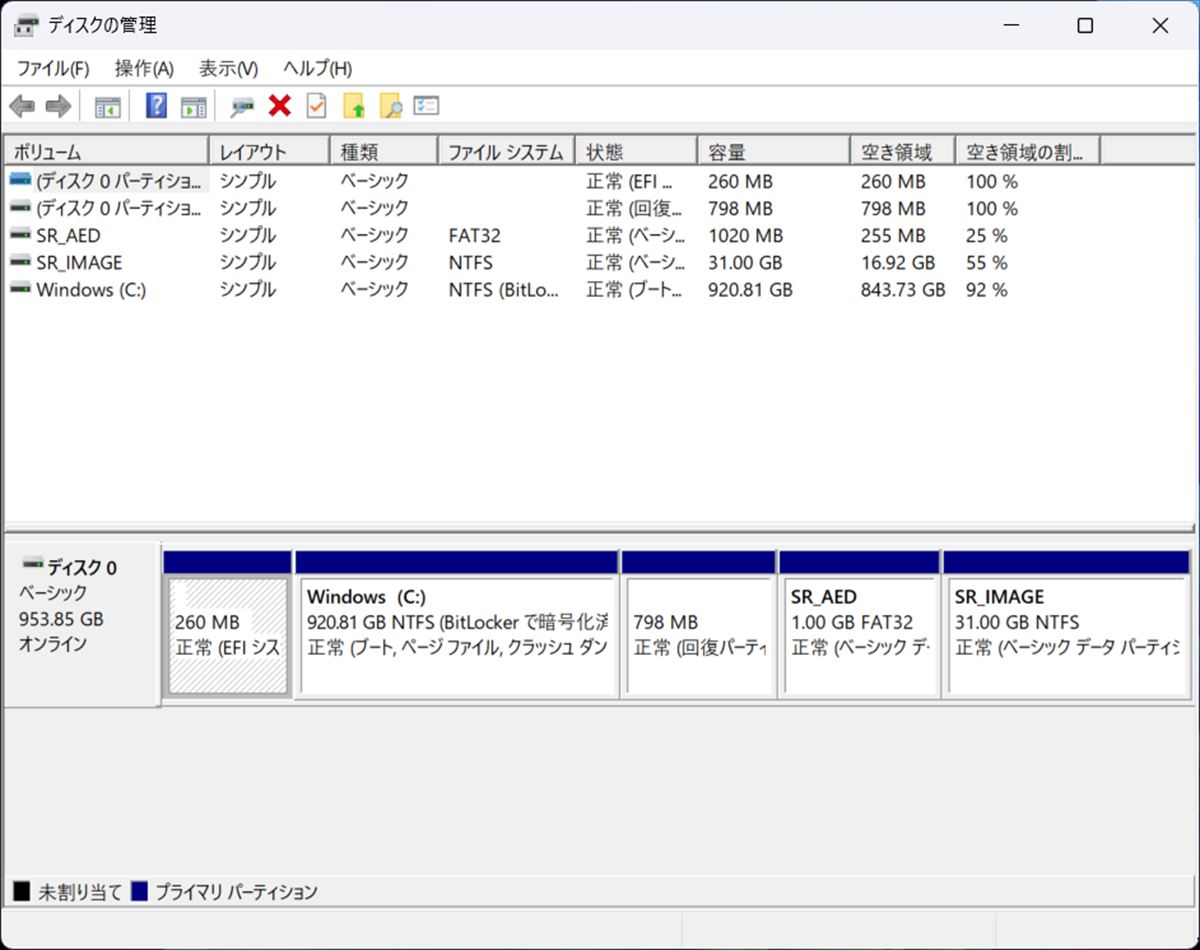
Task: Select SR_IMAGE row in volume list
Action: [79, 263]
